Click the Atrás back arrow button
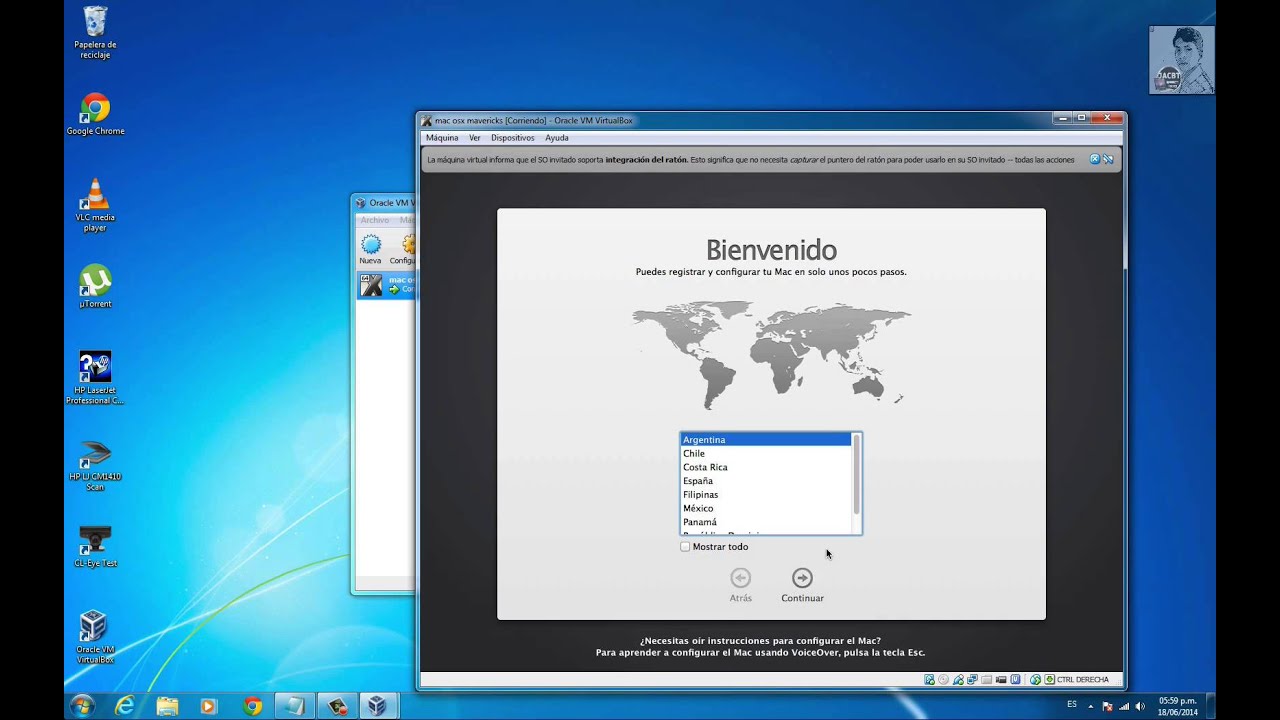This screenshot has width=1280, height=720. point(740,578)
